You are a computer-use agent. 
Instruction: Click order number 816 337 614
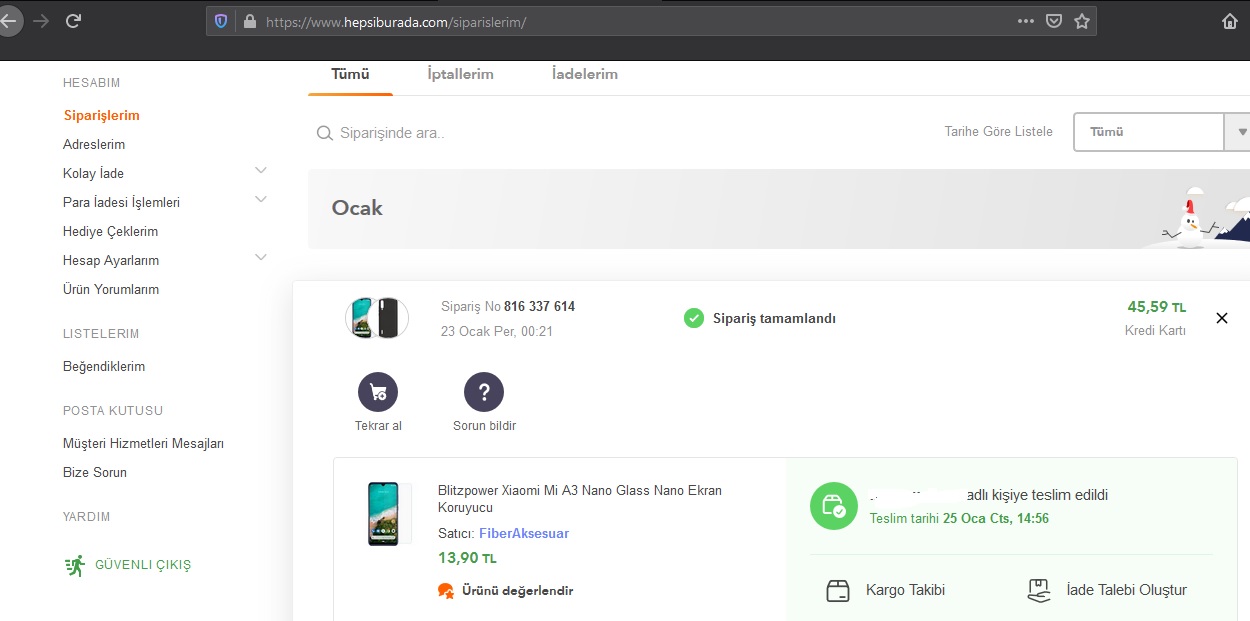(x=539, y=307)
